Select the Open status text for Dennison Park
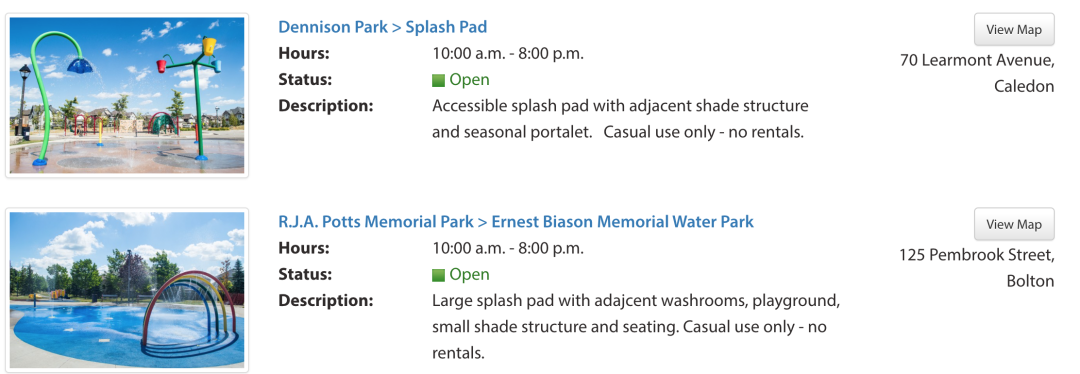 tap(469, 80)
